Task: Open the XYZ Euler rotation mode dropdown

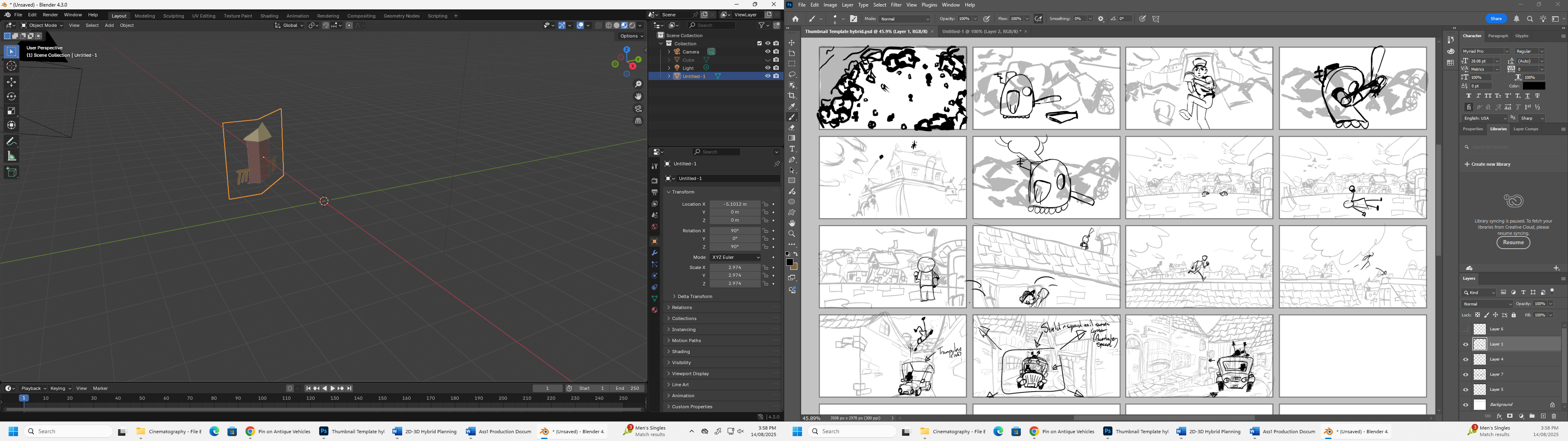Action: (x=736, y=258)
